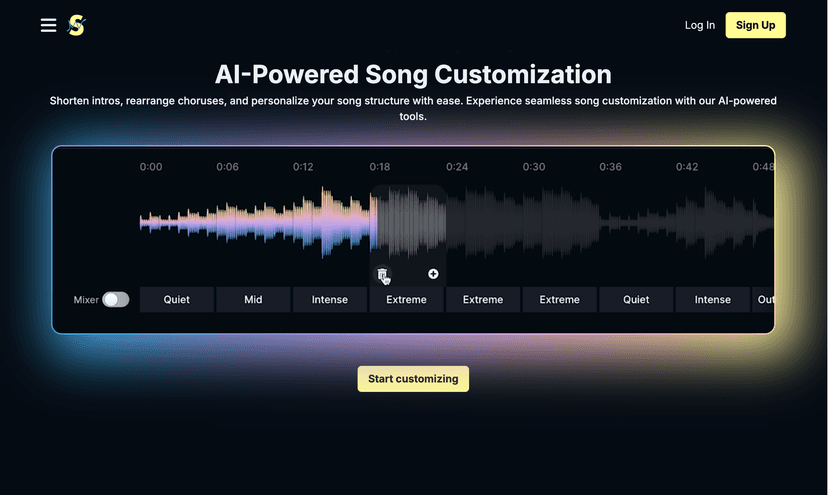Click the Start customizing button

click(x=413, y=379)
